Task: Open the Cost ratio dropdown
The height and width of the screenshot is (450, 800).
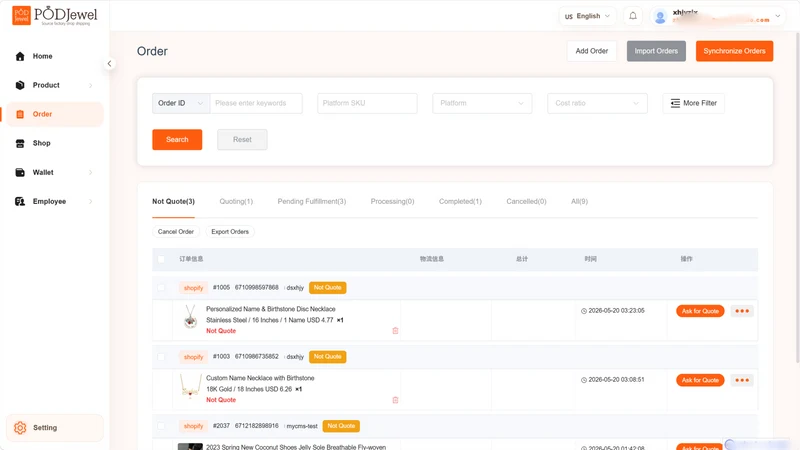Action: point(597,103)
